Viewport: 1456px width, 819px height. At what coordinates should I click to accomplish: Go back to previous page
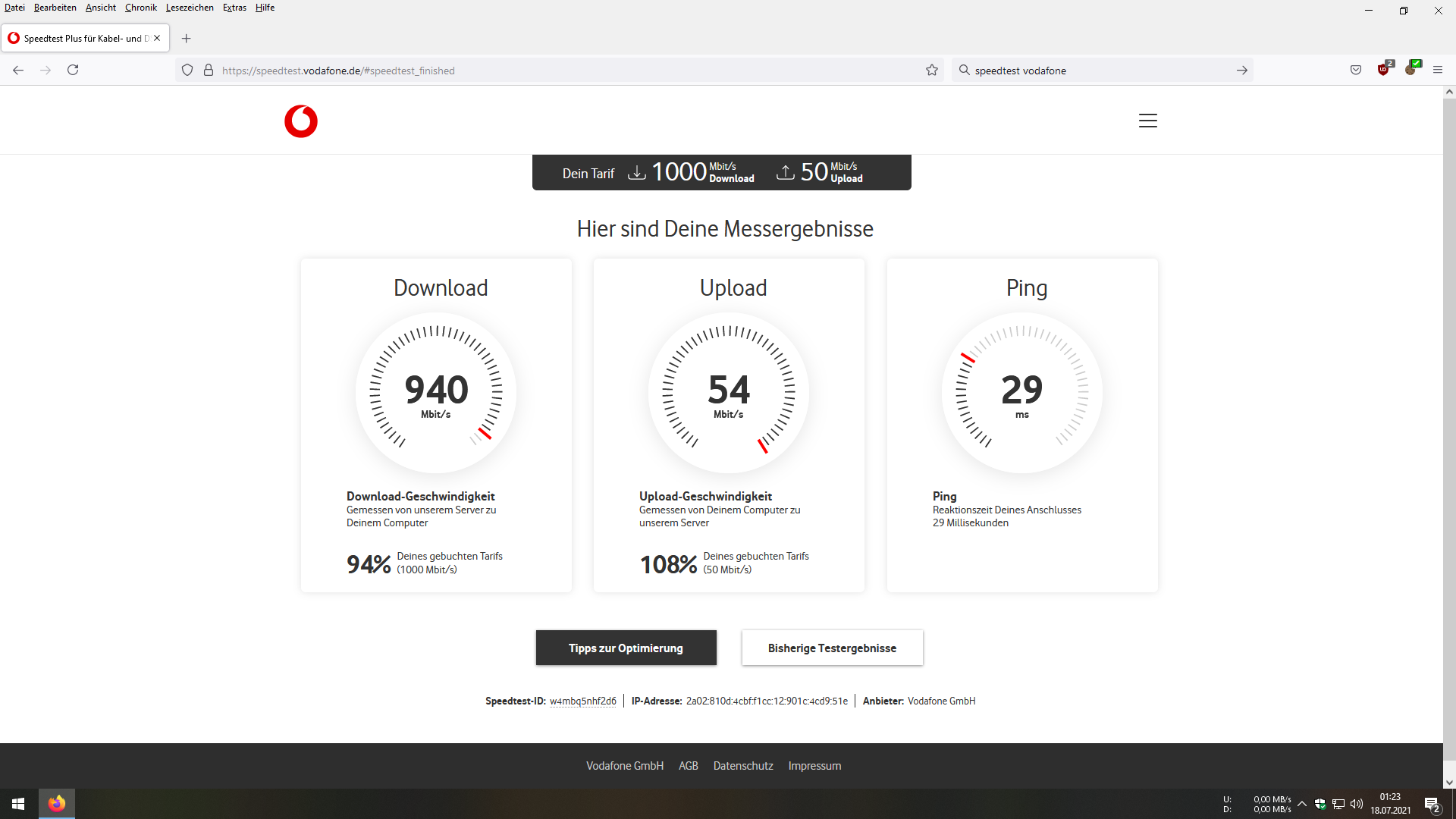pyautogui.click(x=18, y=71)
